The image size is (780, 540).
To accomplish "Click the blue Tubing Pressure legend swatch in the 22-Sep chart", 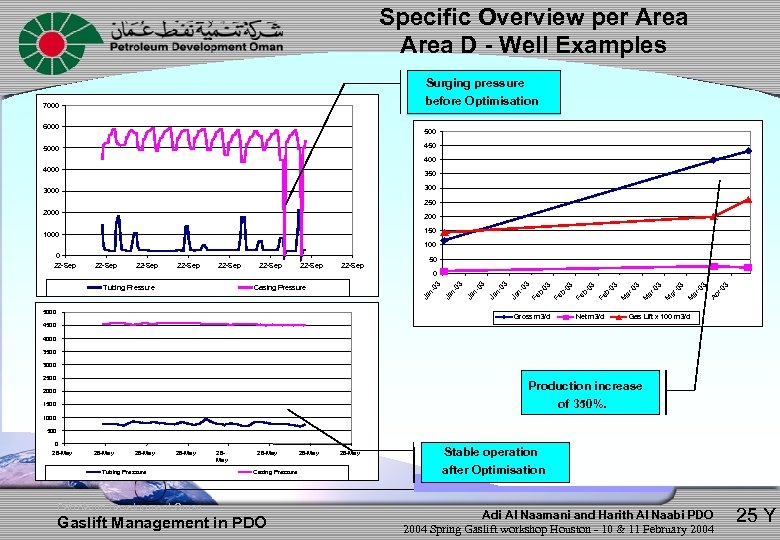I will coord(95,287).
